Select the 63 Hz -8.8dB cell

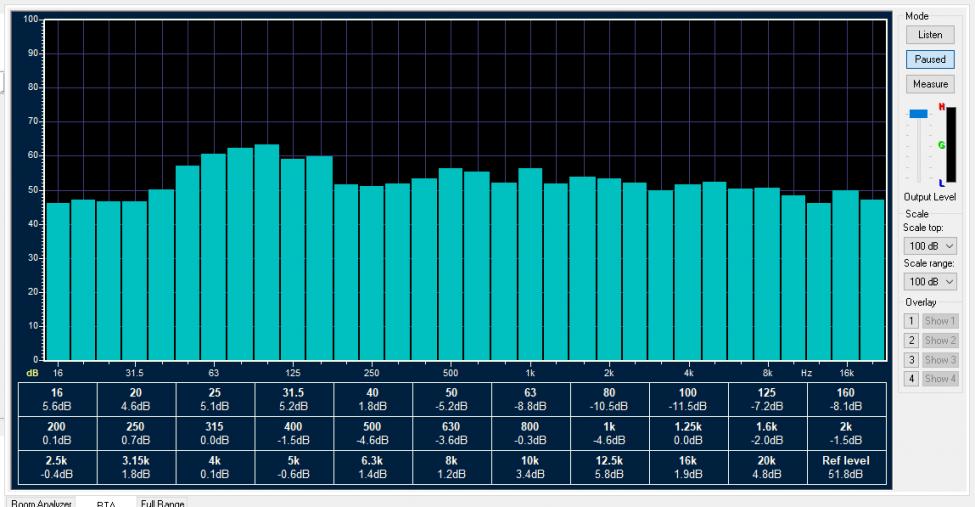click(531, 399)
